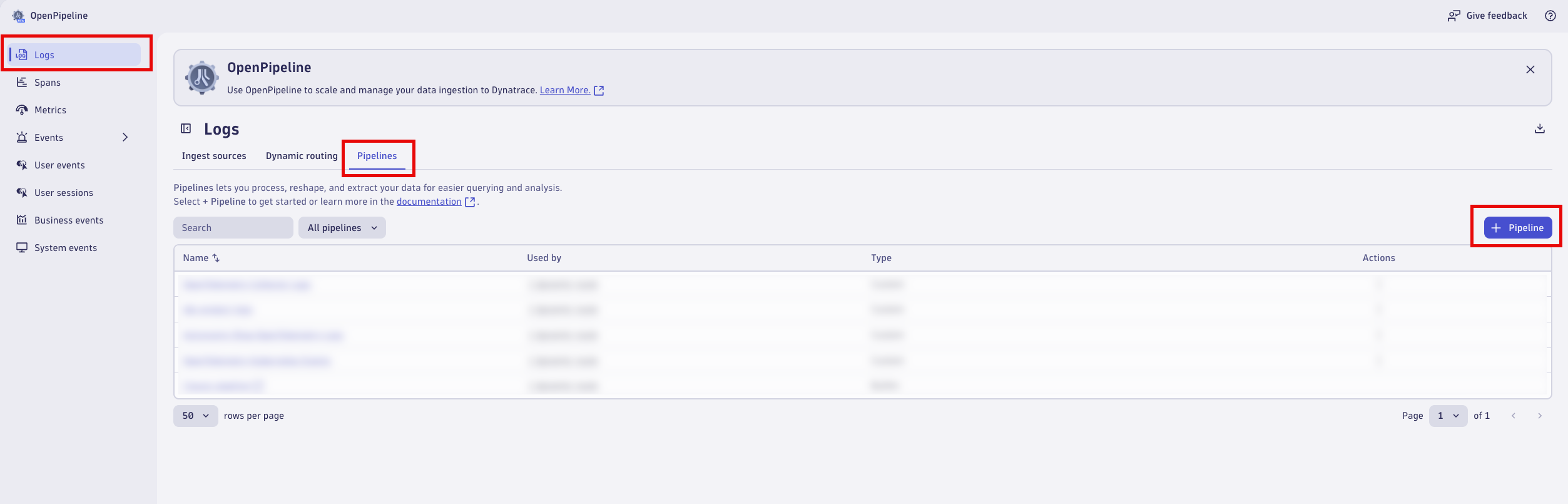Select the Metrics gauge icon
This screenshot has width=1568, height=504.
[x=22, y=110]
